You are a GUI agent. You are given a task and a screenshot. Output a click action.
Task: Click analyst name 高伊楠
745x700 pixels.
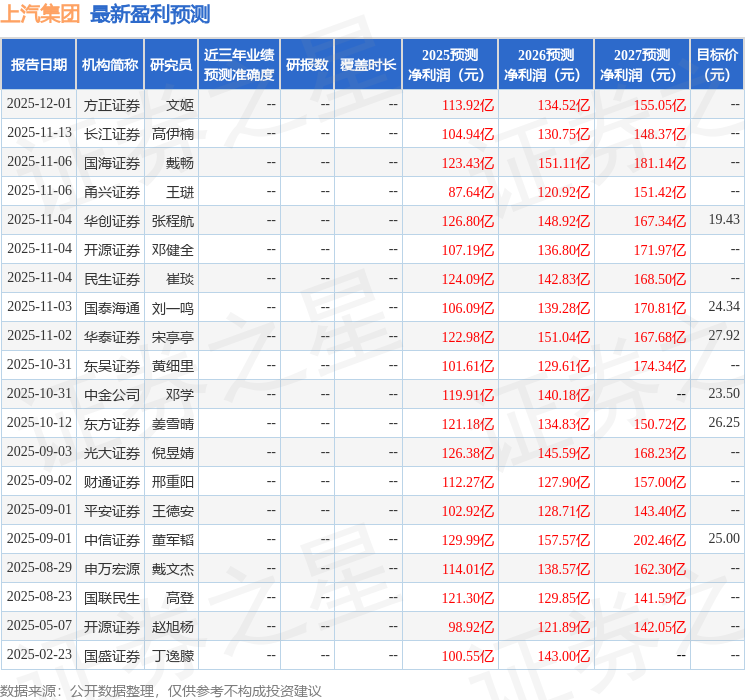coord(173,134)
